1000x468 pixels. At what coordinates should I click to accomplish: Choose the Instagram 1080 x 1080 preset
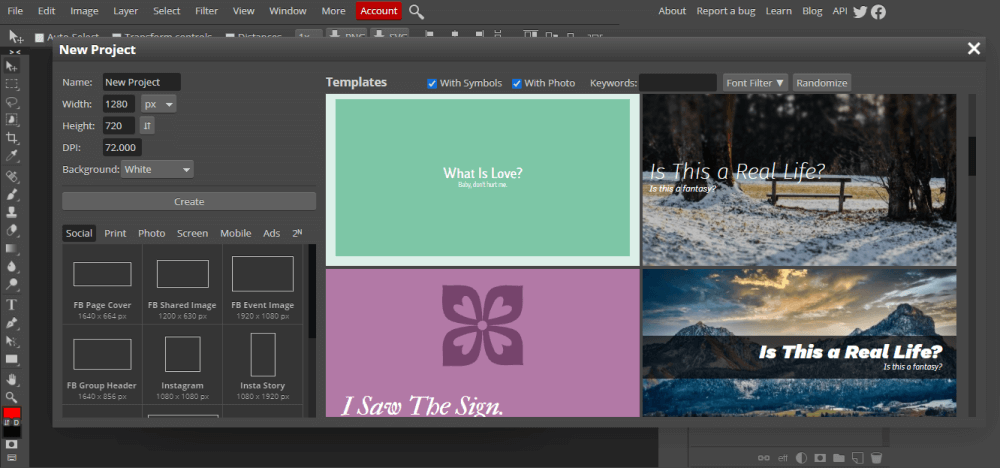coord(182,363)
